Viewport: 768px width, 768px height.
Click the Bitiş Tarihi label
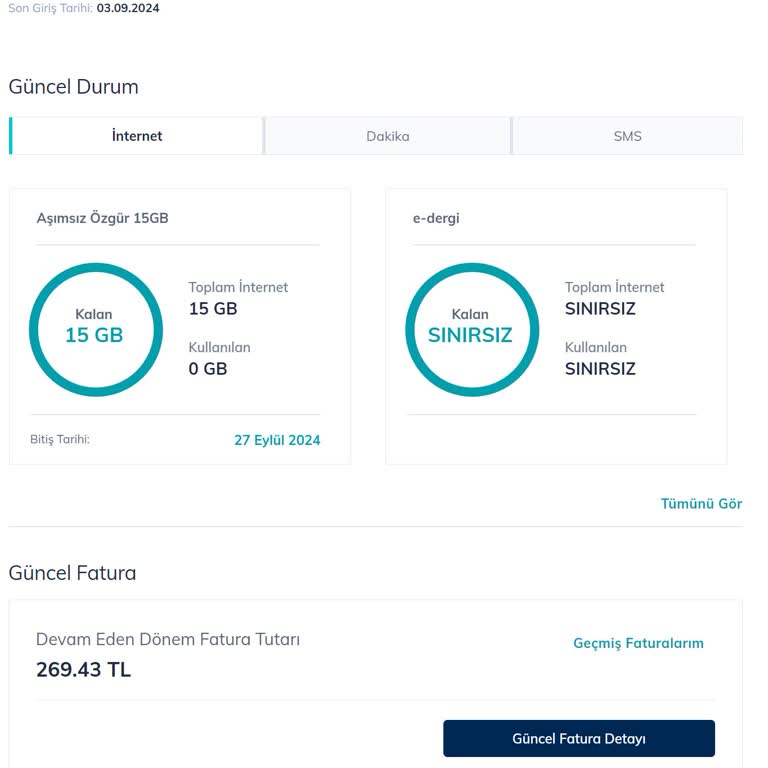tap(60, 439)
